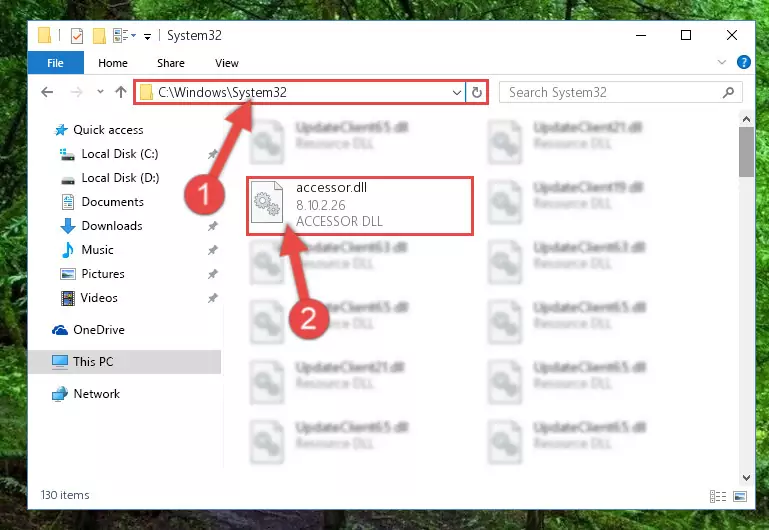This screenshot has height=530, width=769.
Task: Click the This PC monitor icon
Action: click(60, 362)
